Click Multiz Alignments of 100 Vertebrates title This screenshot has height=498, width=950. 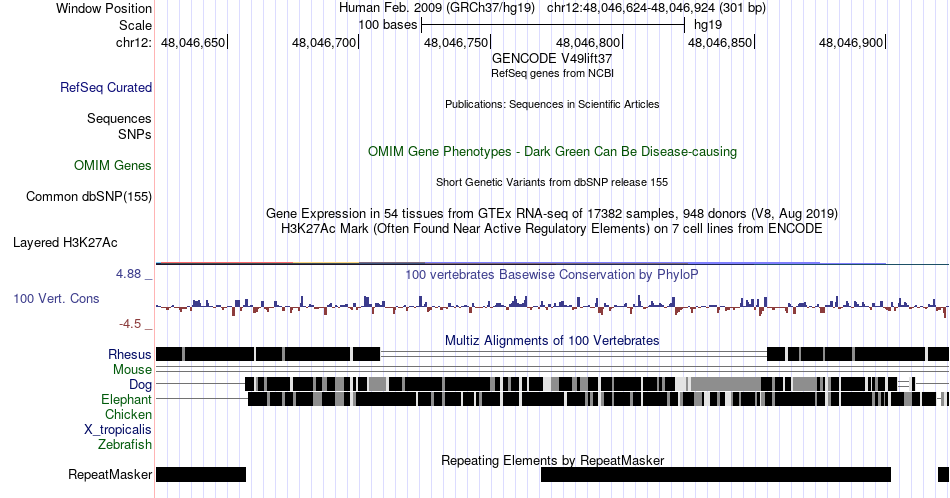click(552, 340)
